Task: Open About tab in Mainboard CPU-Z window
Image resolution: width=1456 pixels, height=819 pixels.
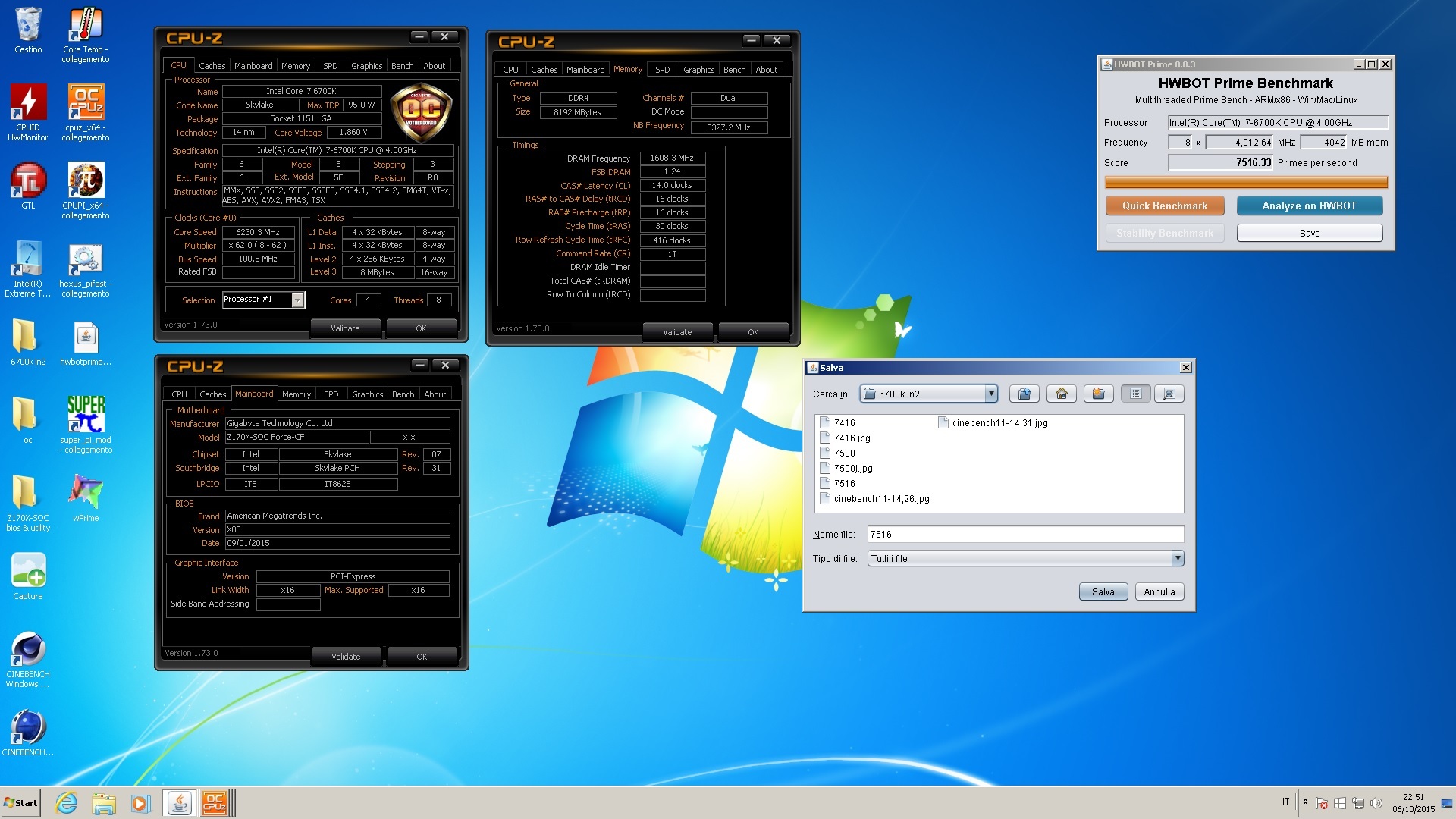Action: (435, 394)
